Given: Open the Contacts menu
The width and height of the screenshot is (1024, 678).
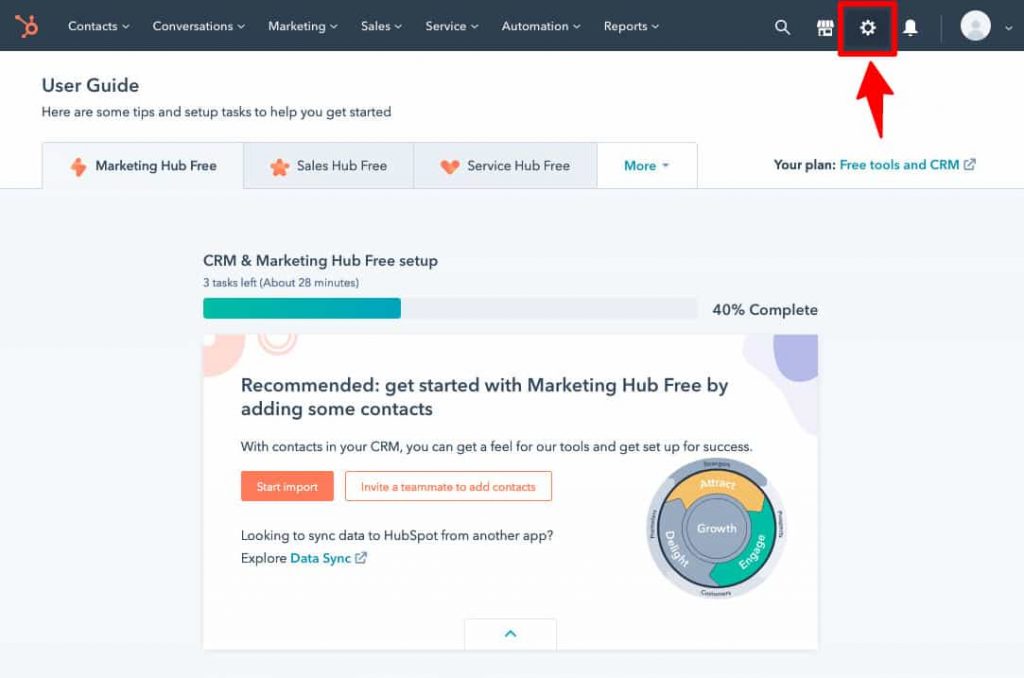Looking at the screenshot, I should click(99, 26).
